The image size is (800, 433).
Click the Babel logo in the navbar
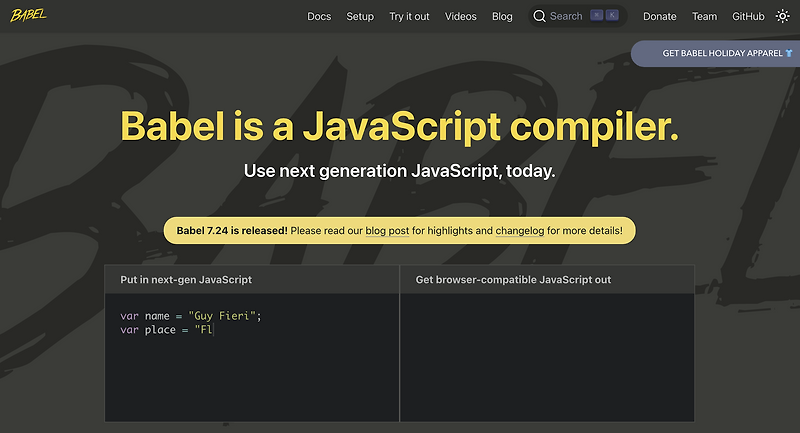tap(29, 16)
